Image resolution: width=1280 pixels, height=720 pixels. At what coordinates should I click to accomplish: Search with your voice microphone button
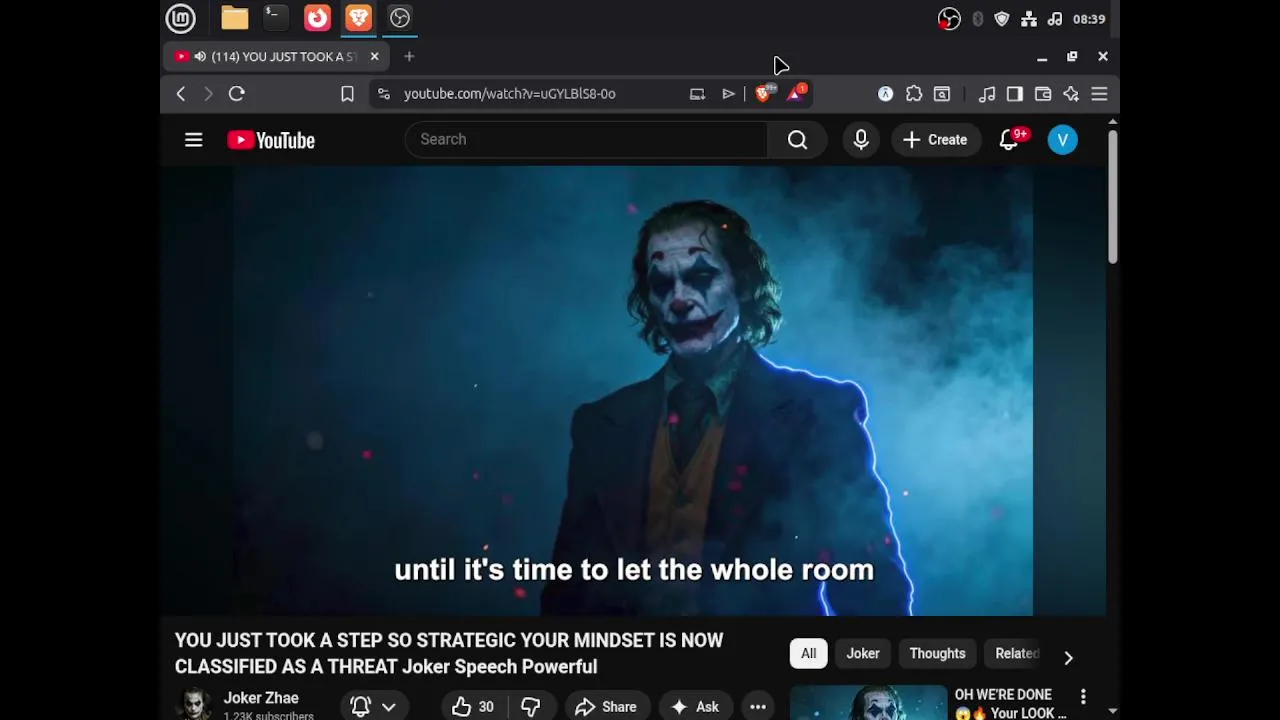(x=861, y=140)
